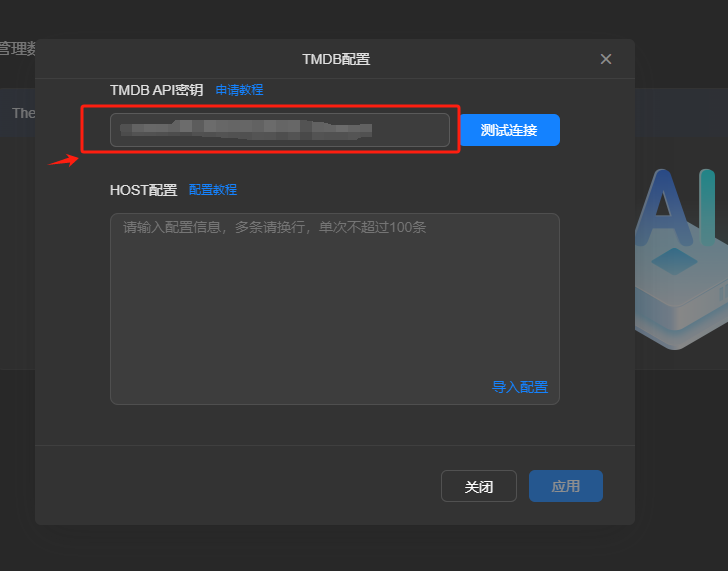Click the TMDB配置 dialog title
Image resolution: width=728 pixels, height=571 pixels.
point(336,59)
